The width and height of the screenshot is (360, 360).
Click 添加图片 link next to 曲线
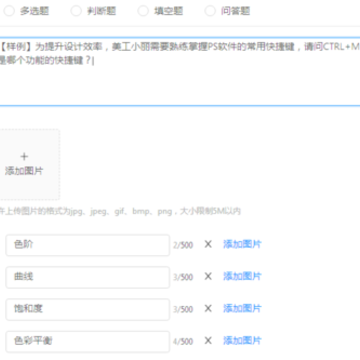(242, 276)
